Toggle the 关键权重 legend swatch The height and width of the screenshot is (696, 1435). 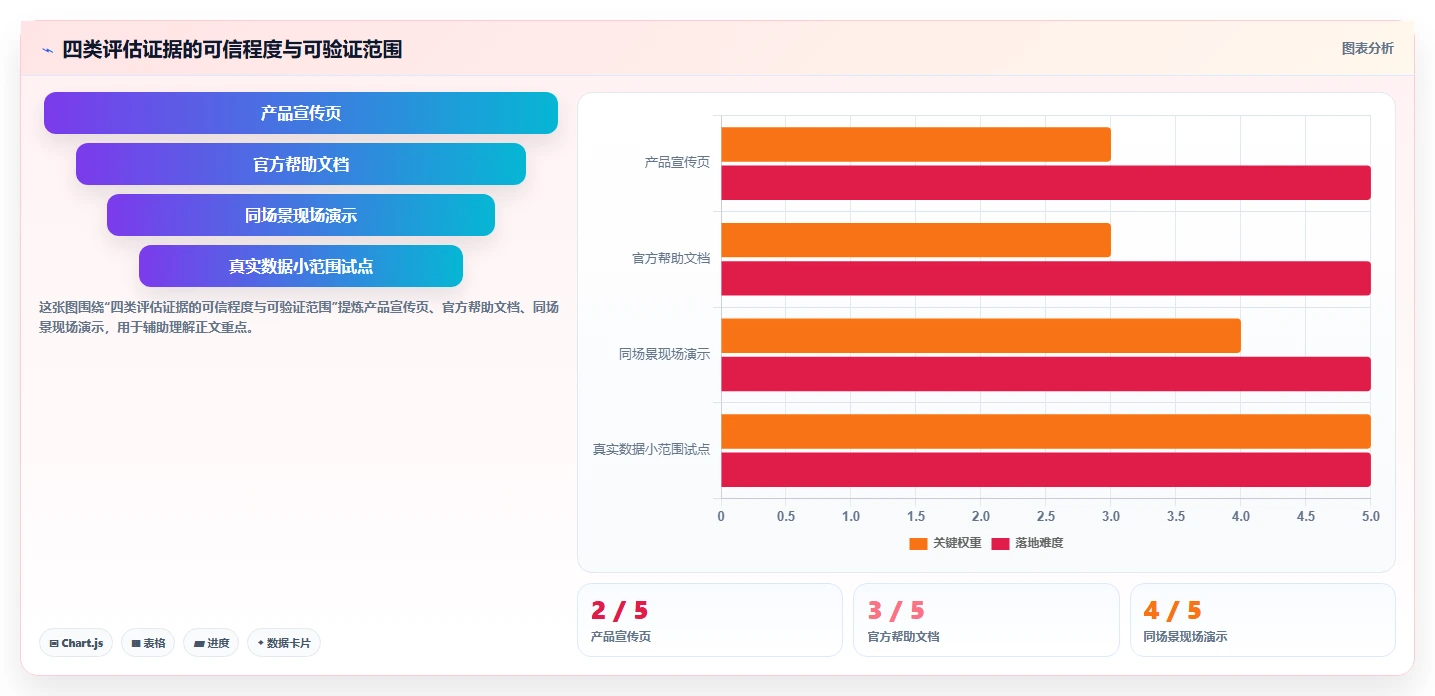coord(918,543)
